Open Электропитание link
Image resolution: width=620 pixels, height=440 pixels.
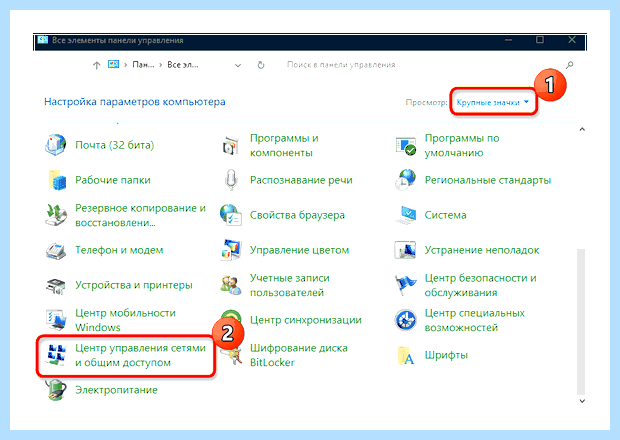point(116,390)
